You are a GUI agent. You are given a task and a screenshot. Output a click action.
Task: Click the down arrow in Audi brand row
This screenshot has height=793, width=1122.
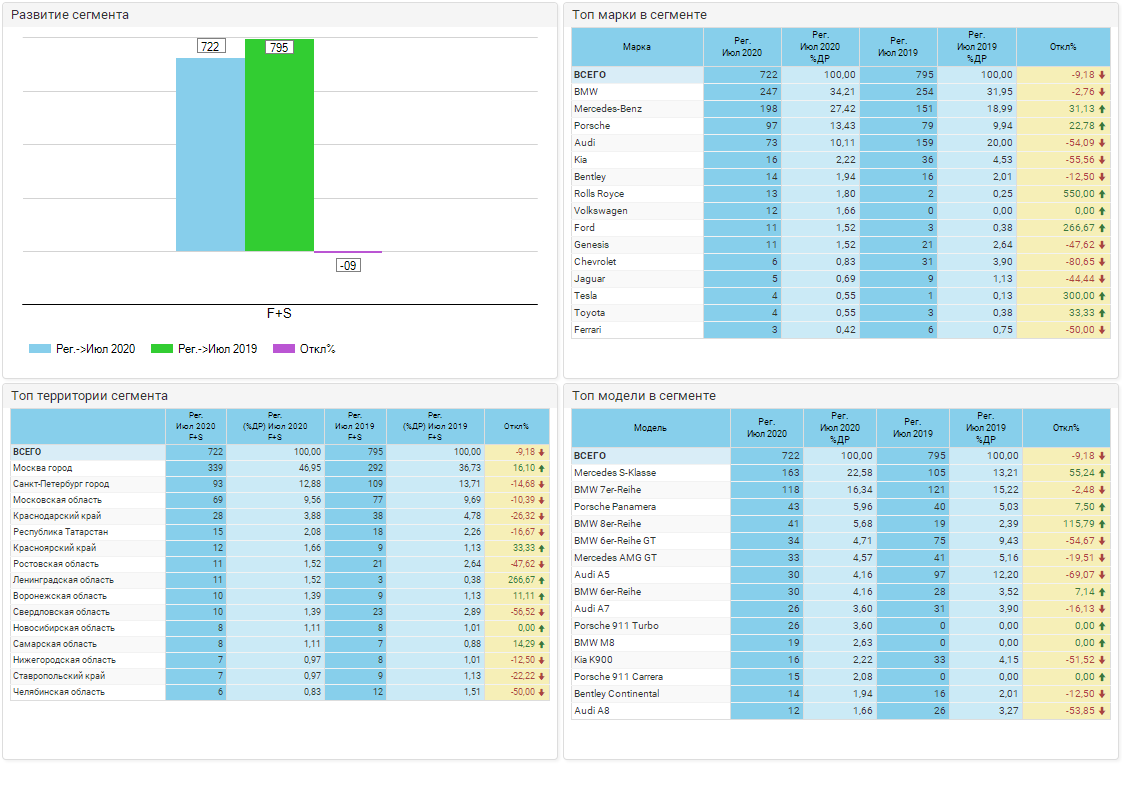(1102, 143)
